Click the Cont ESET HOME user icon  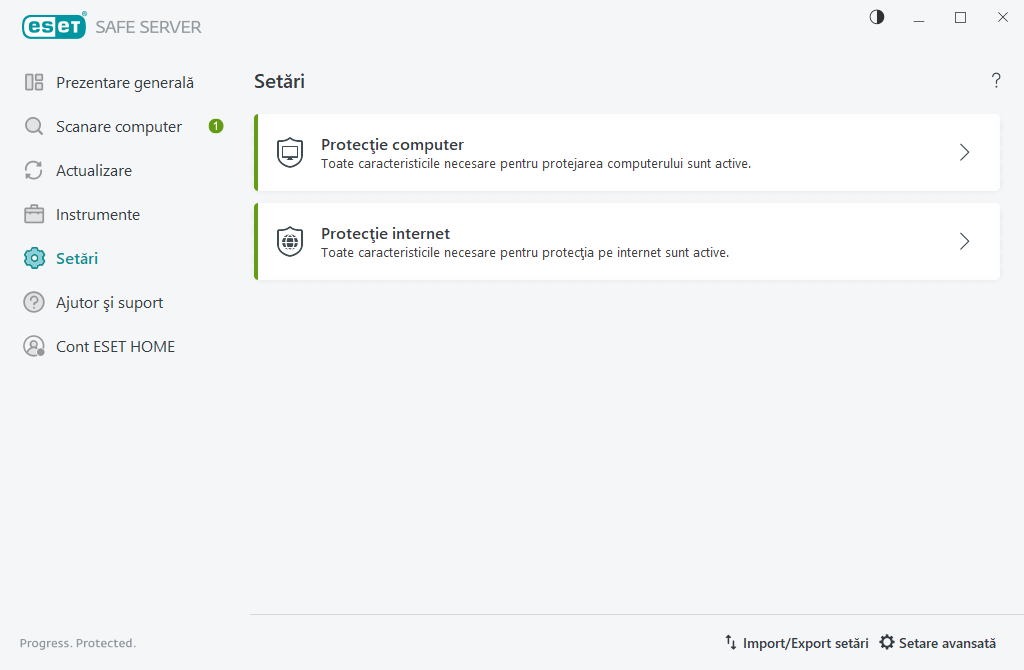(x=34, y=347)
